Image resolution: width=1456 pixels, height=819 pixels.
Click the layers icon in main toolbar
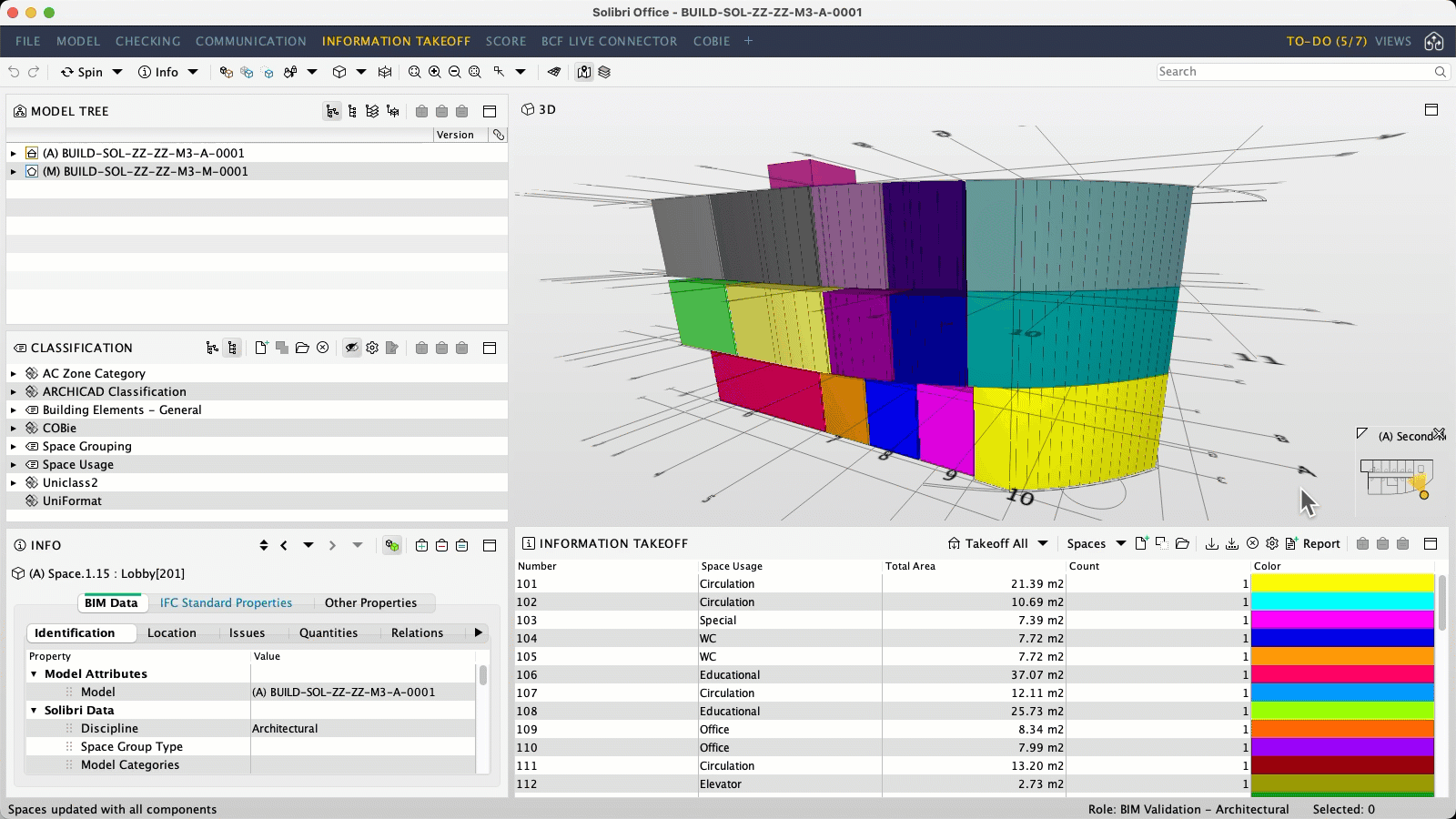click(604, 72)
